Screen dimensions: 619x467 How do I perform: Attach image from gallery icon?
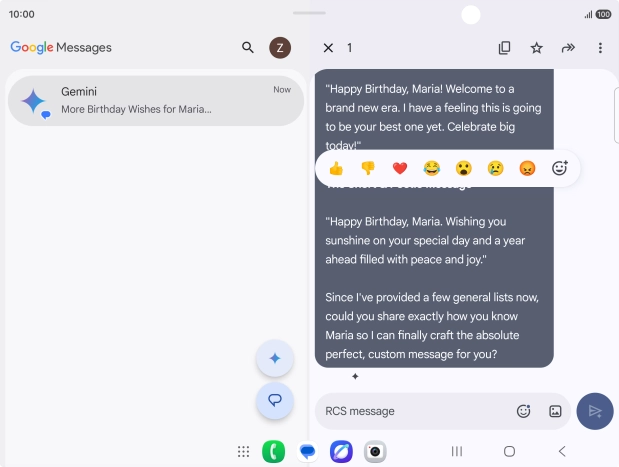point(555,411)
